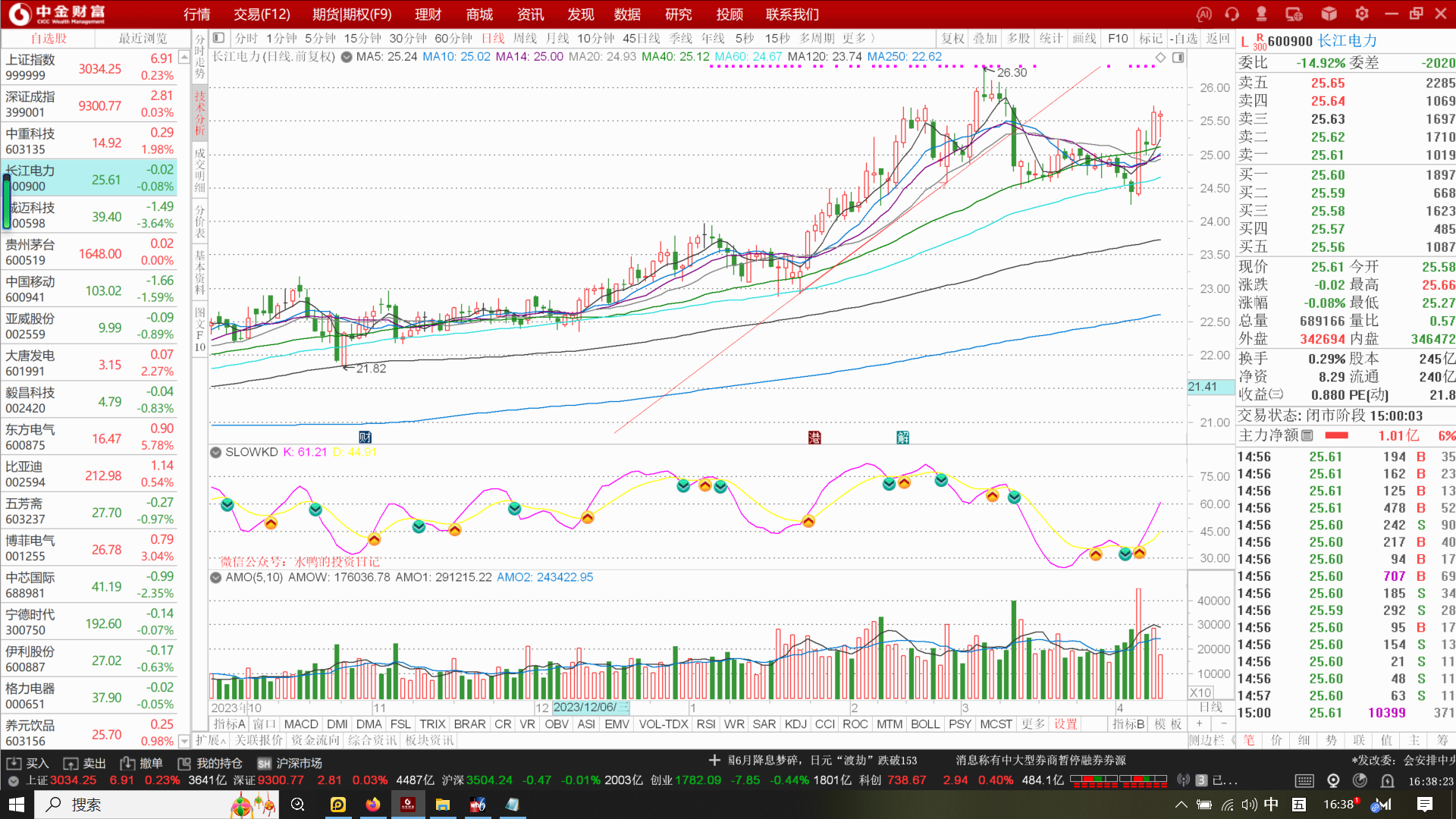Expand 更多 period options
This screenshot has width=1456, height=819.
click(858, 38)
